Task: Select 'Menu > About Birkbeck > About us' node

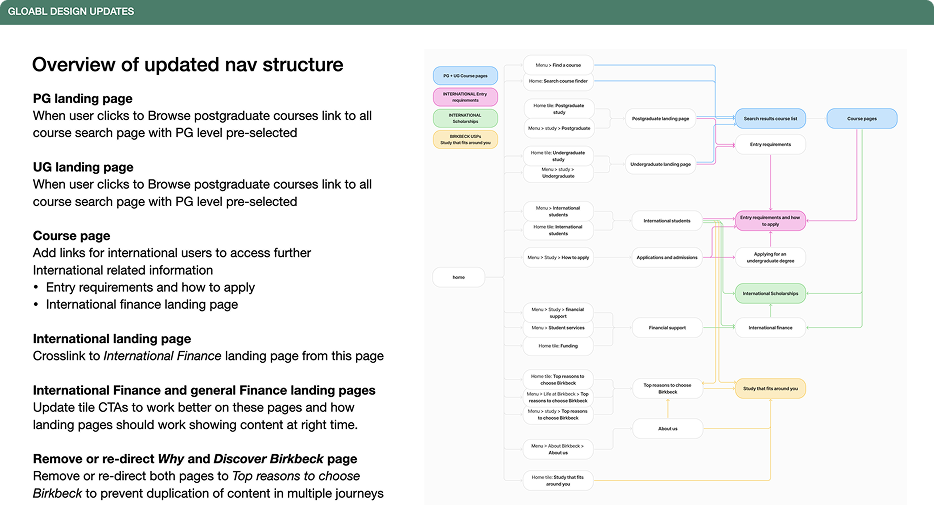Action: click(558, 450)
